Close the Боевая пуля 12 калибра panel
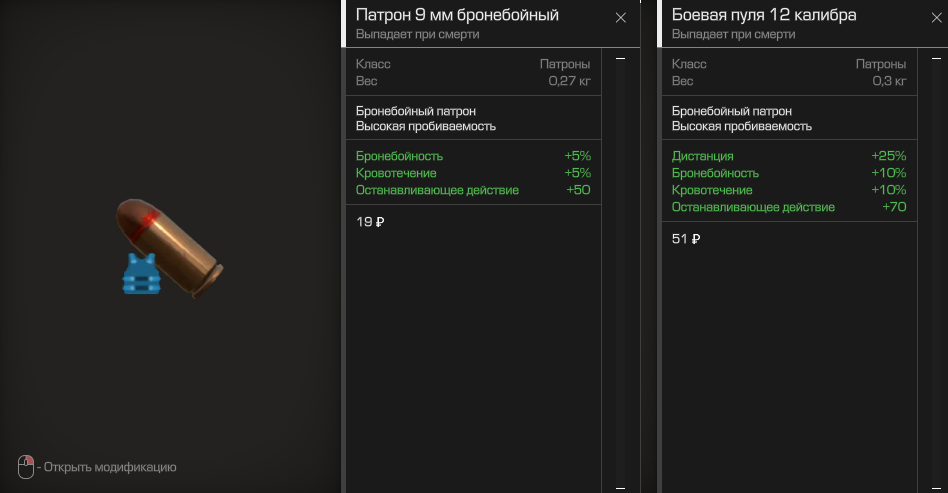948x493 pixels. (936, 18)
